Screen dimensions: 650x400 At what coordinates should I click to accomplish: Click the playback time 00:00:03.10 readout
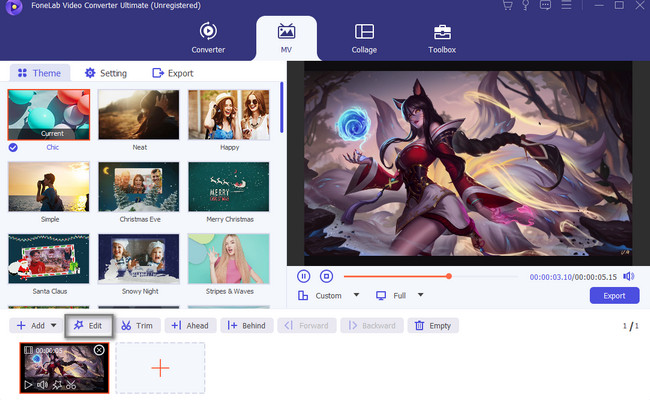(551, 277)
